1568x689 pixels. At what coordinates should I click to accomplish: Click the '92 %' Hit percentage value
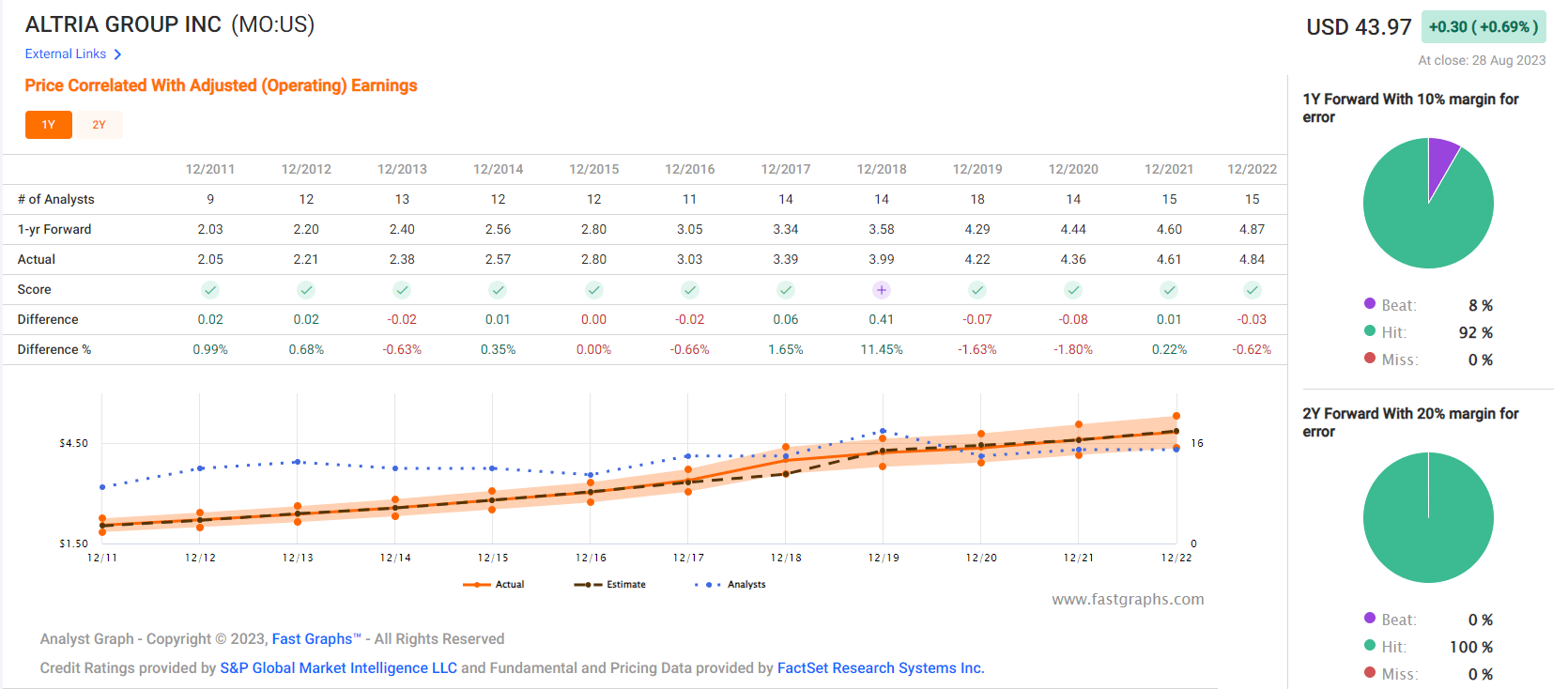coord(1475,332)
